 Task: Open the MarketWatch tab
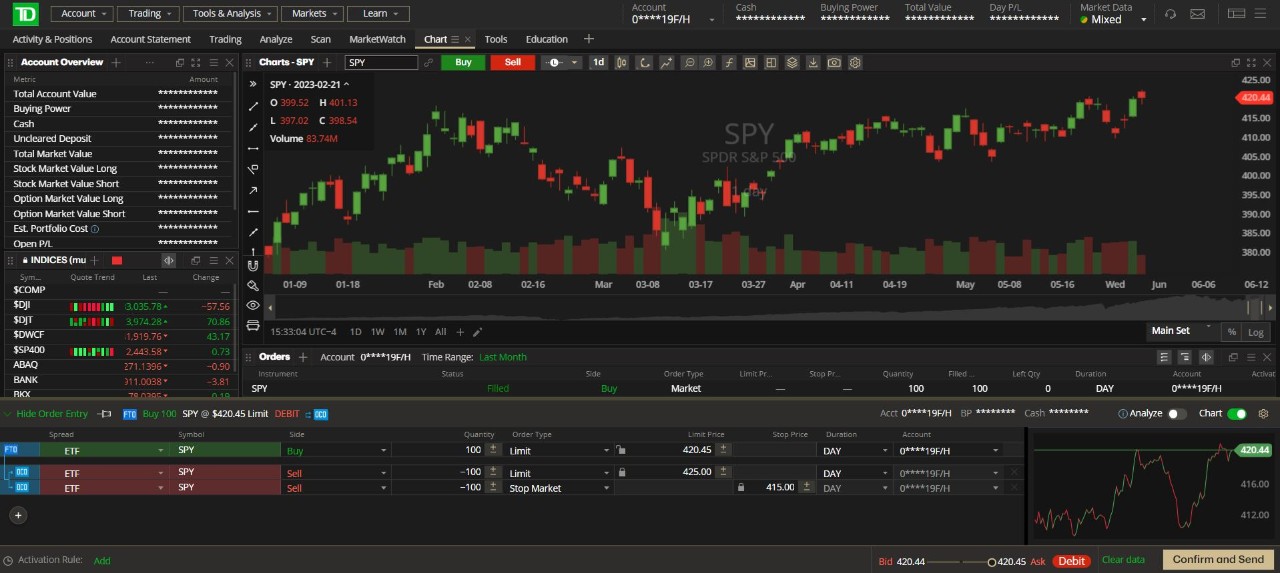click(377, 39)
